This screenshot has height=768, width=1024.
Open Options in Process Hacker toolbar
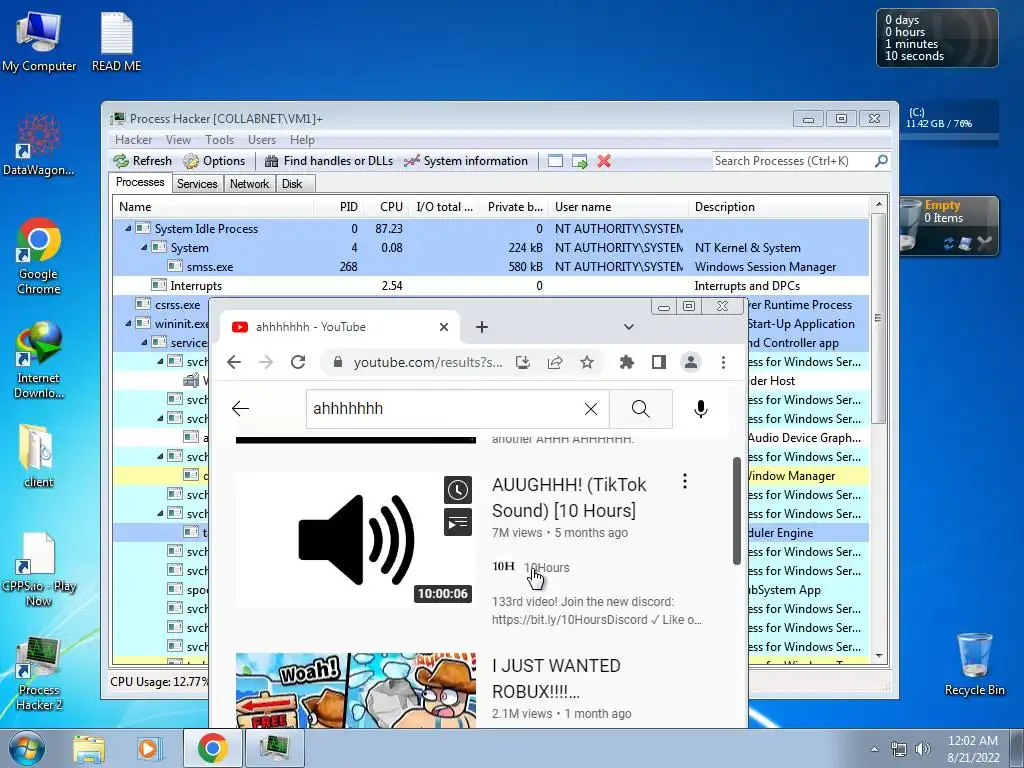[x=214, y=161]
